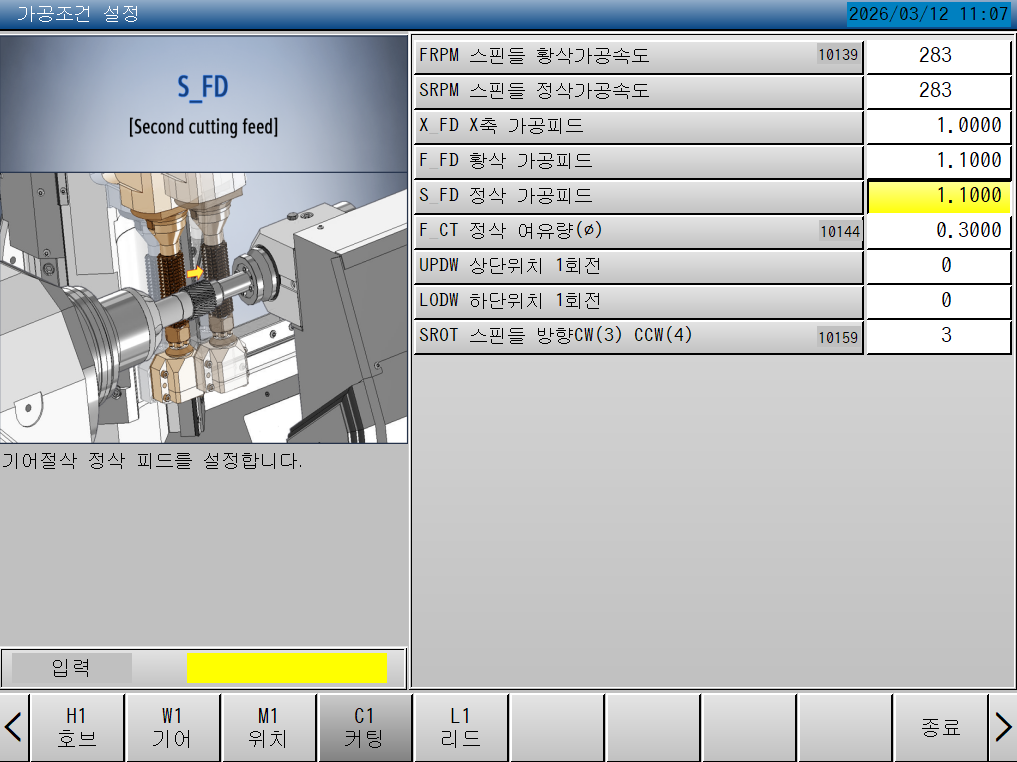Click the gear hobbing machine illustration
Image resolution: width=1017 pixels, height=762 pixels.
click(x=204, y=308)
